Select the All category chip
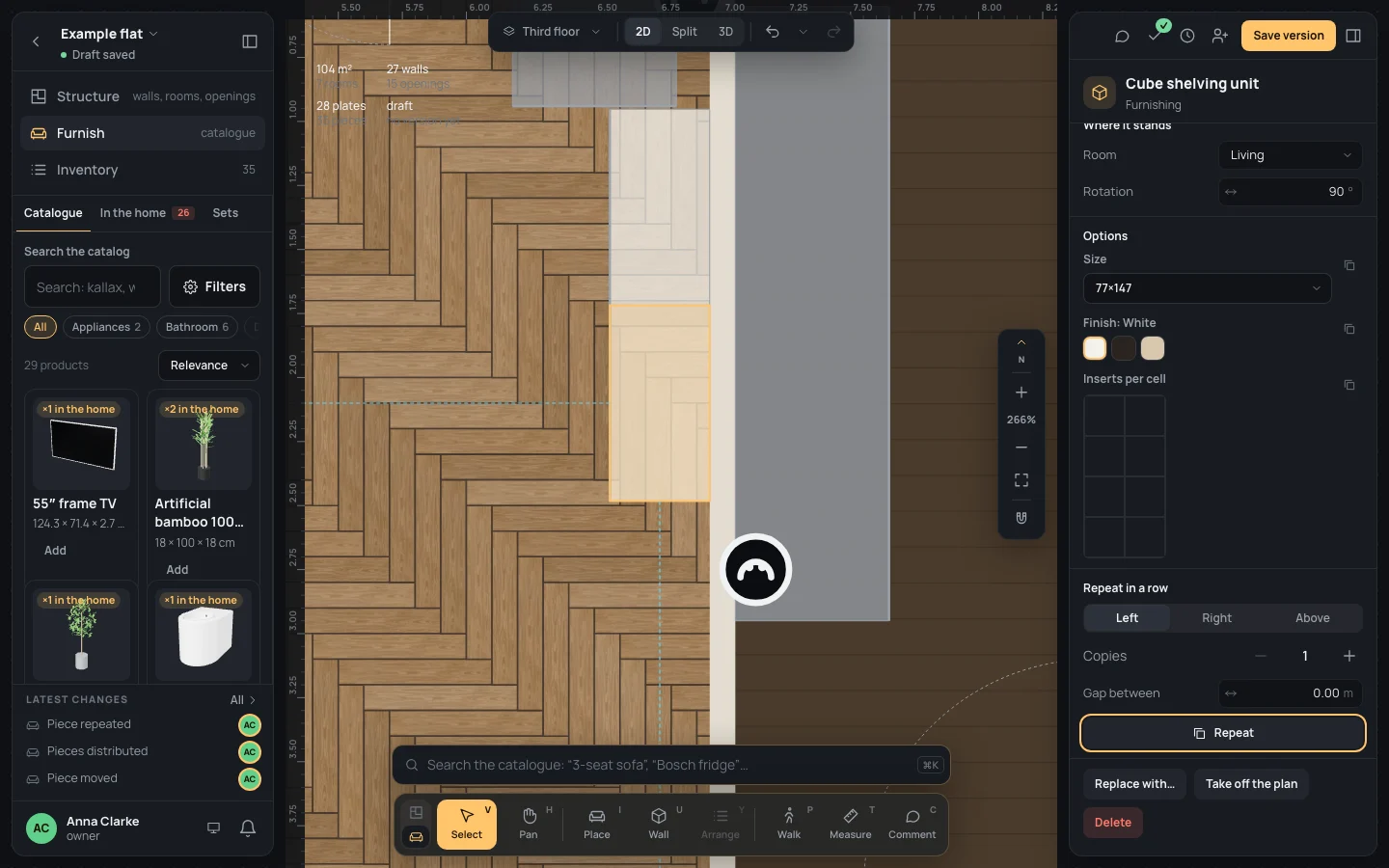This screenshot has height=868, width=1389. (x=41, y=327)
